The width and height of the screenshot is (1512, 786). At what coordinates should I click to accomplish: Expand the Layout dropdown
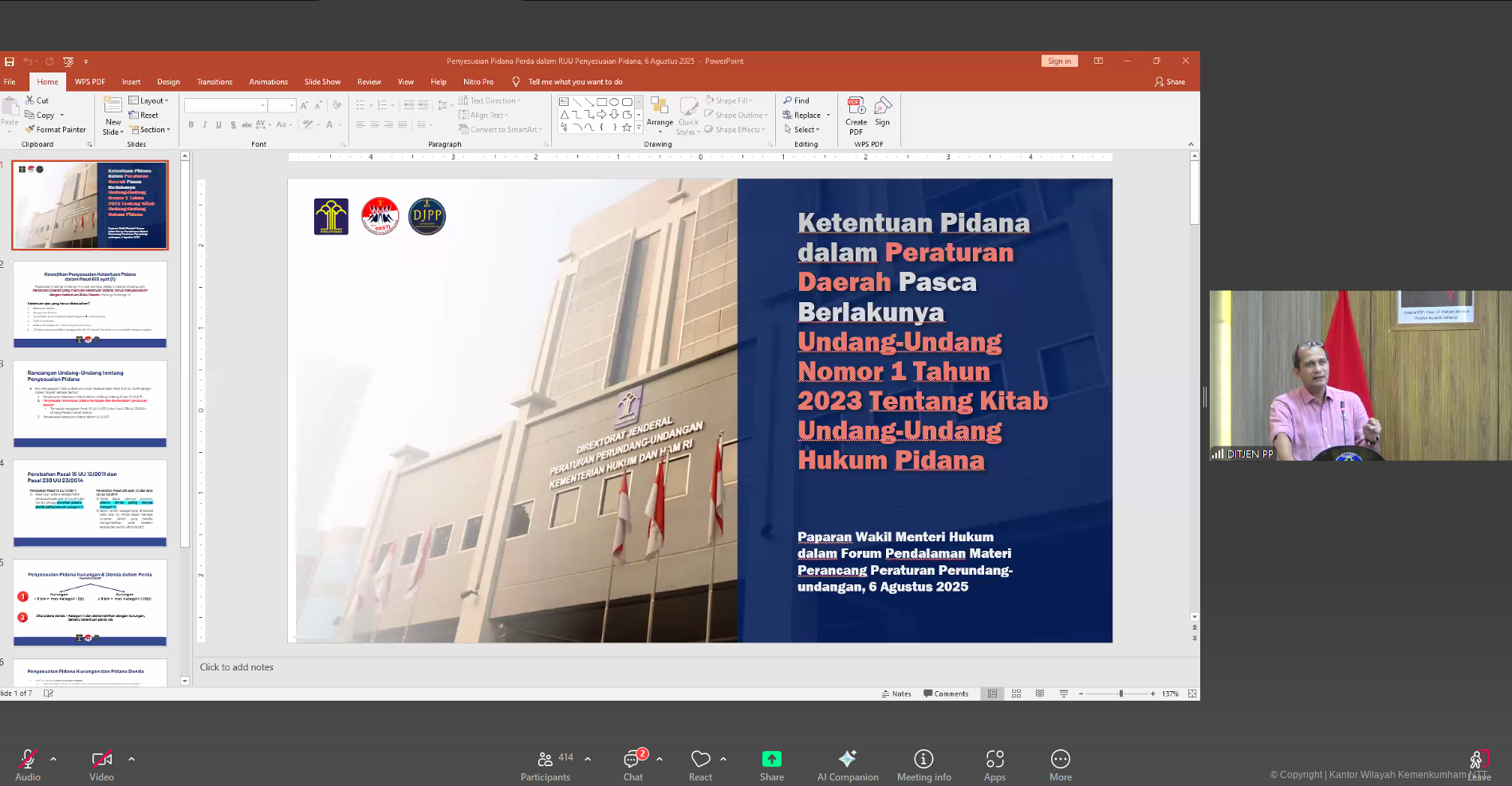149,101
